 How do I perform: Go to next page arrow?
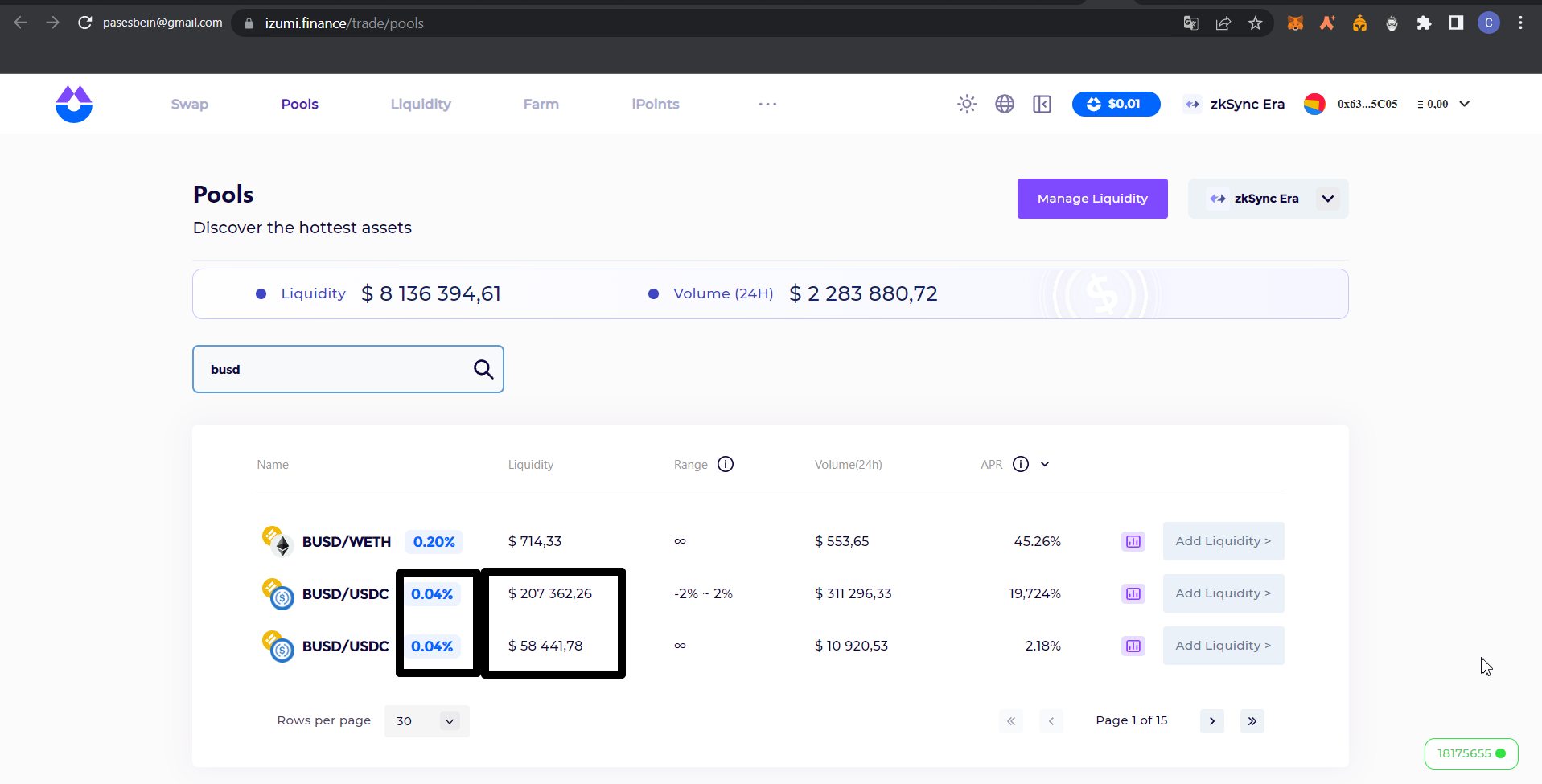point(1212,721)
